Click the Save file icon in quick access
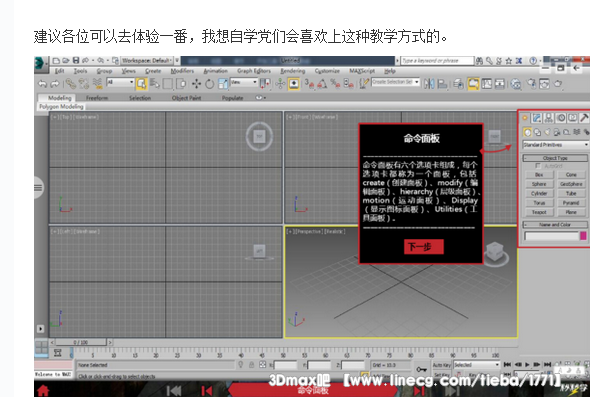The width and height of the screenshot is (590, 397). (76, 60)
